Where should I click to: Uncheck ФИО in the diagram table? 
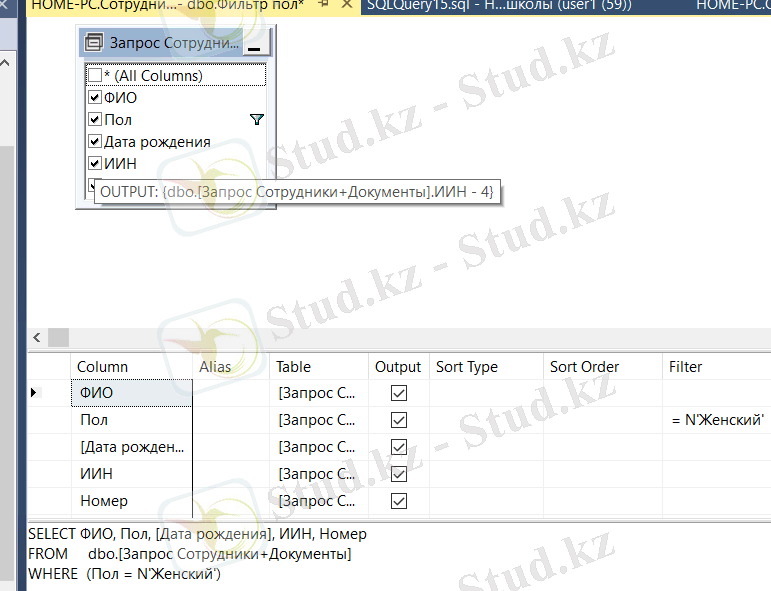tap(94, 97)
